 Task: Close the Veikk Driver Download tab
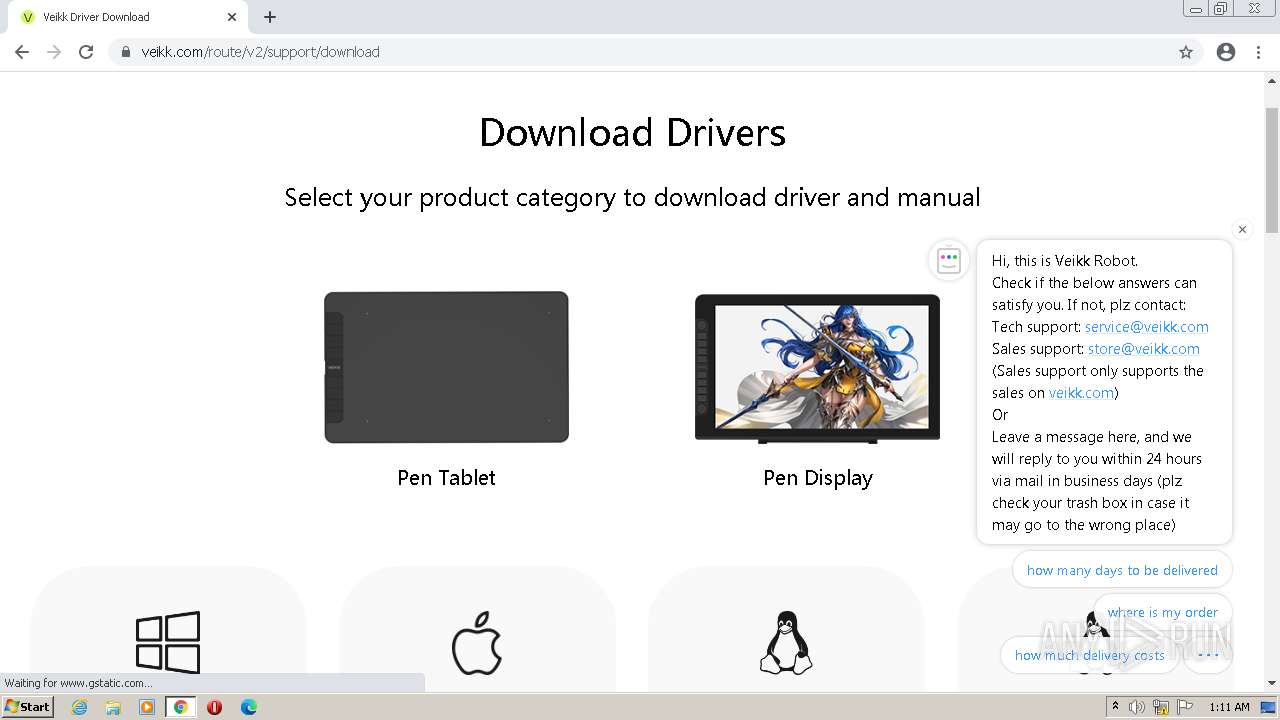pos(232,17)
